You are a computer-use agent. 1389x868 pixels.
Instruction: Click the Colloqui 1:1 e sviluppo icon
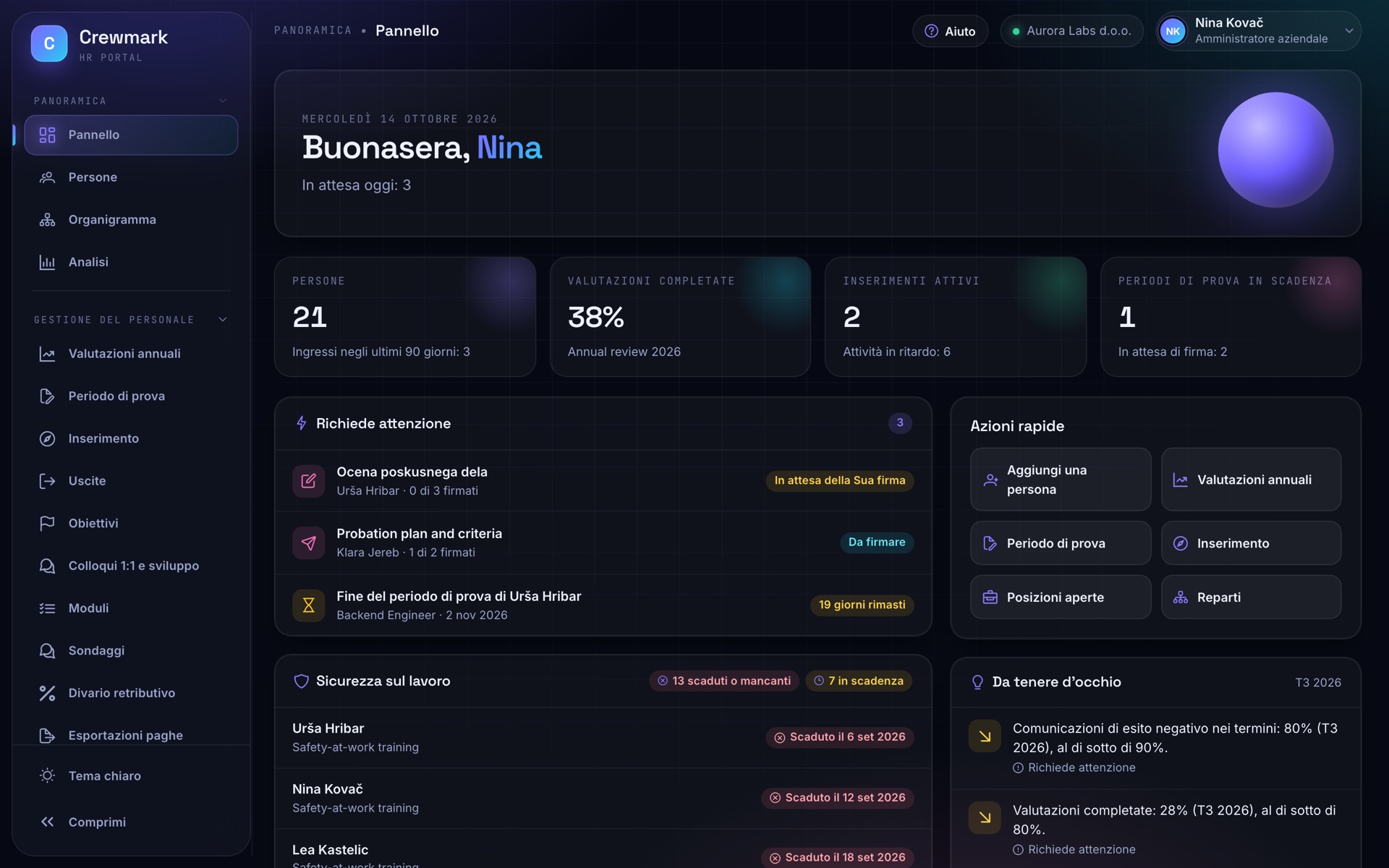click(x=47, y=566)
